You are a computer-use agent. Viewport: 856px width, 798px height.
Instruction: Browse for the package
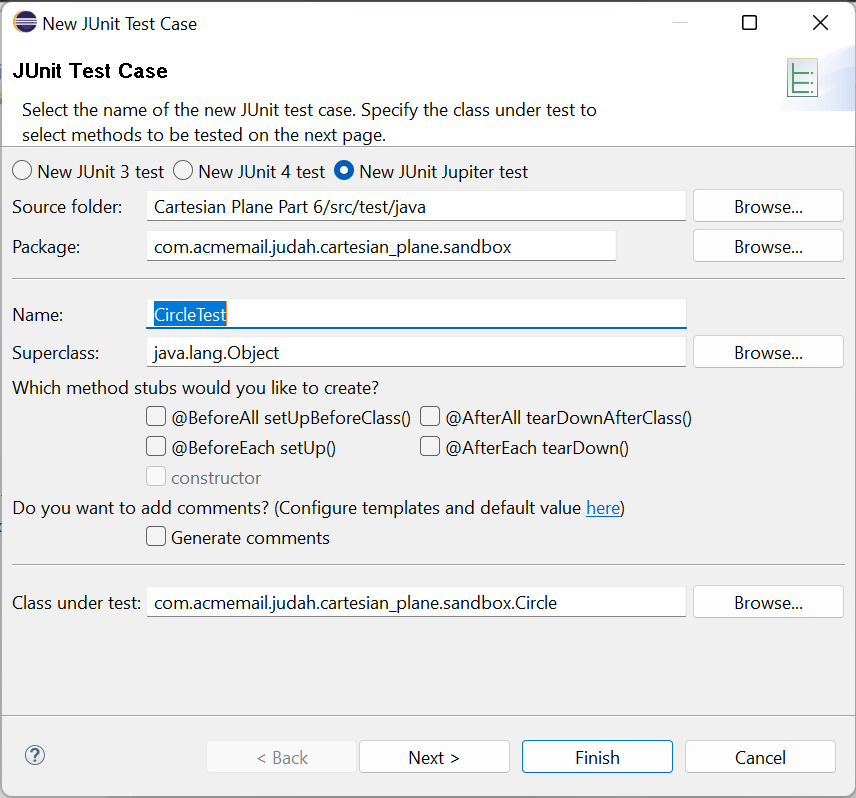768,246
